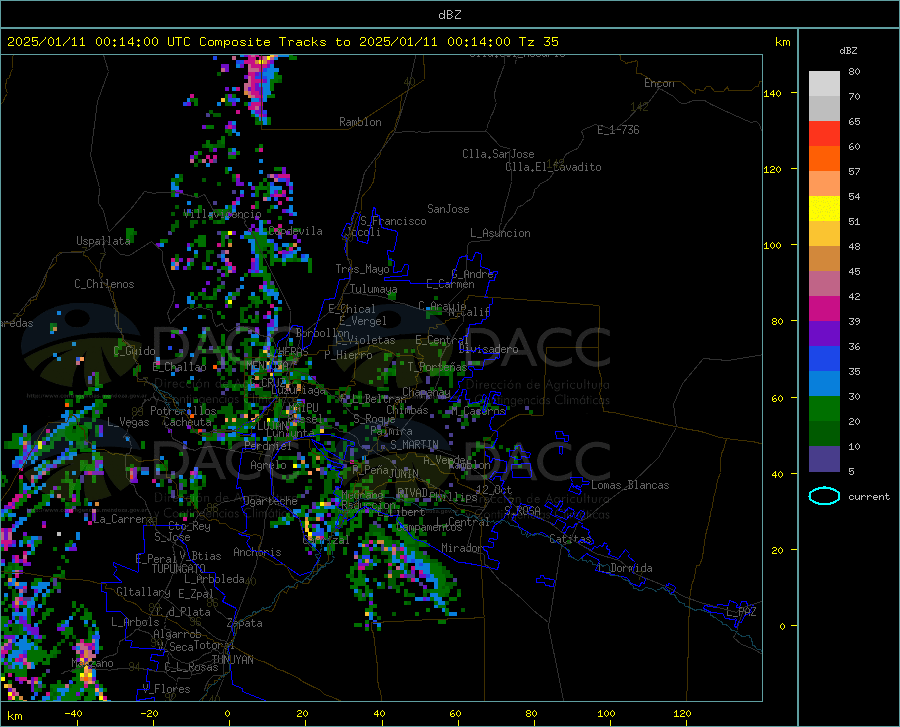Click the 'Catitas' map label

coord(571,539)
